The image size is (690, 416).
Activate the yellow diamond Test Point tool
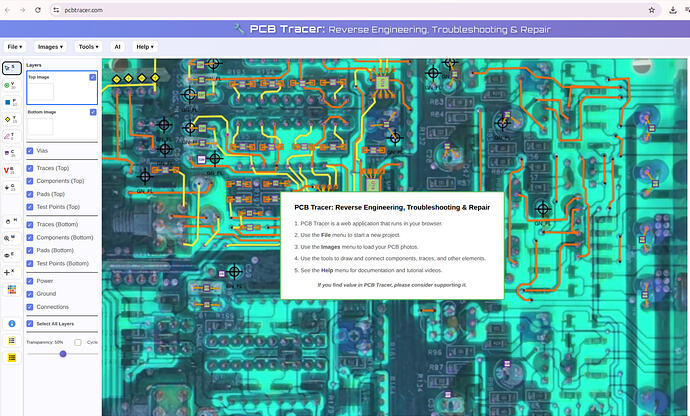pyautogui.click(x=11, y=119)
